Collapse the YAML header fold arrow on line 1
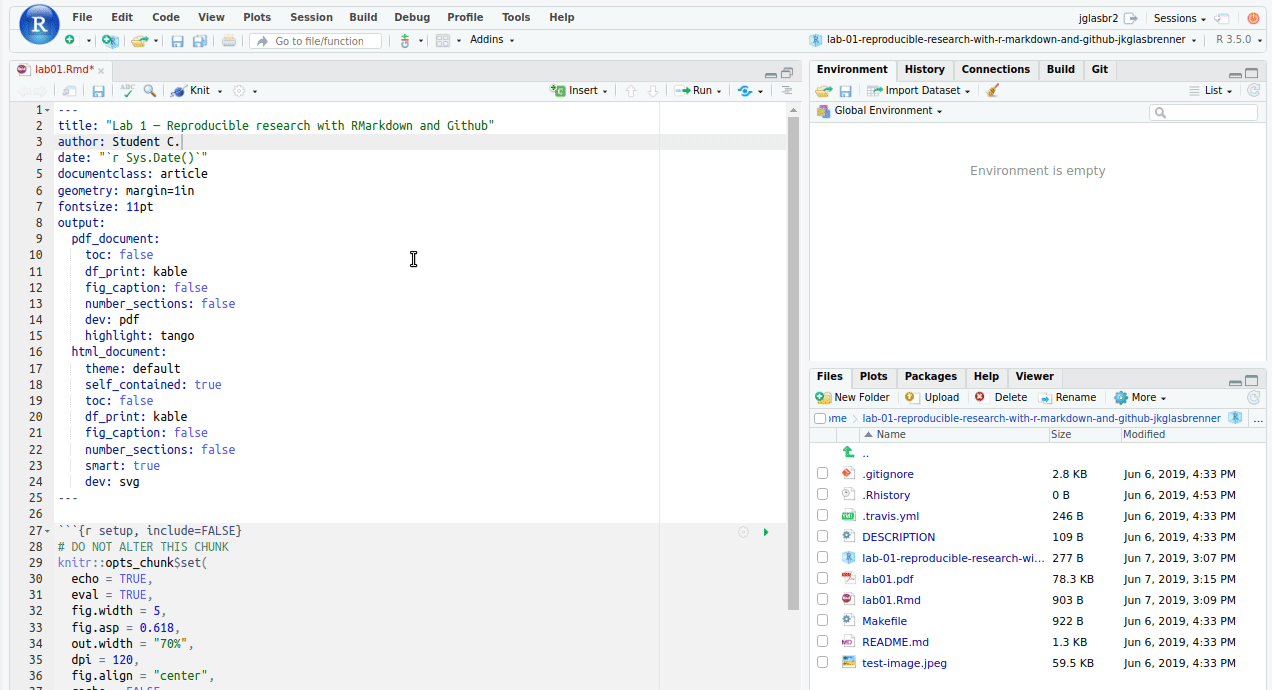 click(47, 110)
